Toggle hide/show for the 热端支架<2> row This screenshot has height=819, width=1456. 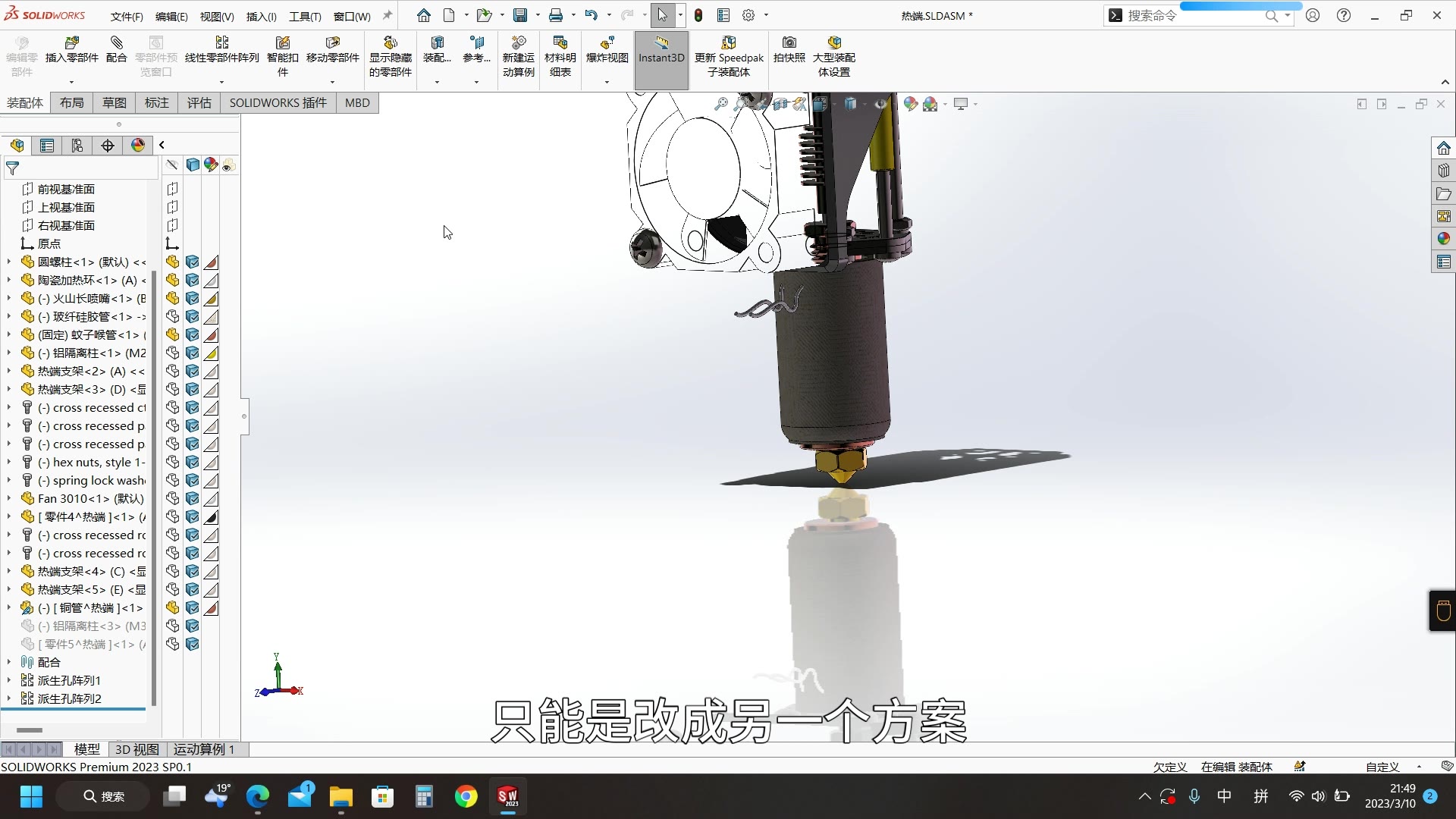tap(173, 371)
